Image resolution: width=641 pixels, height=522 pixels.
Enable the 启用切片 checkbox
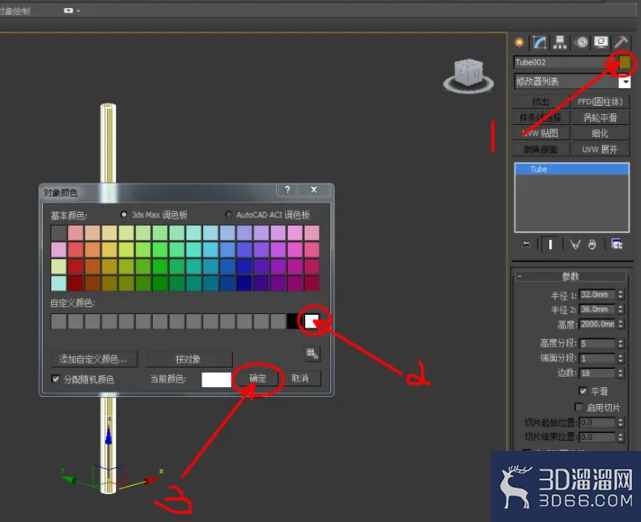578,407
